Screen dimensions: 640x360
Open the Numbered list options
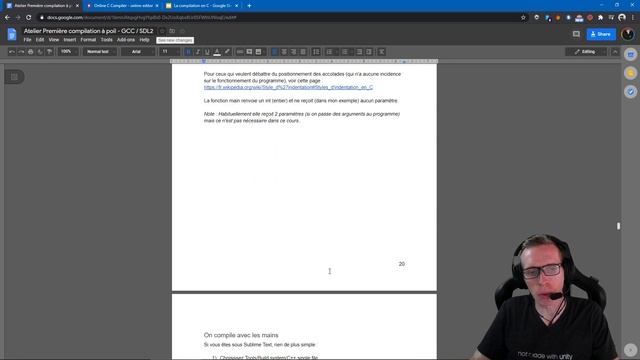[x=331, y=52]
